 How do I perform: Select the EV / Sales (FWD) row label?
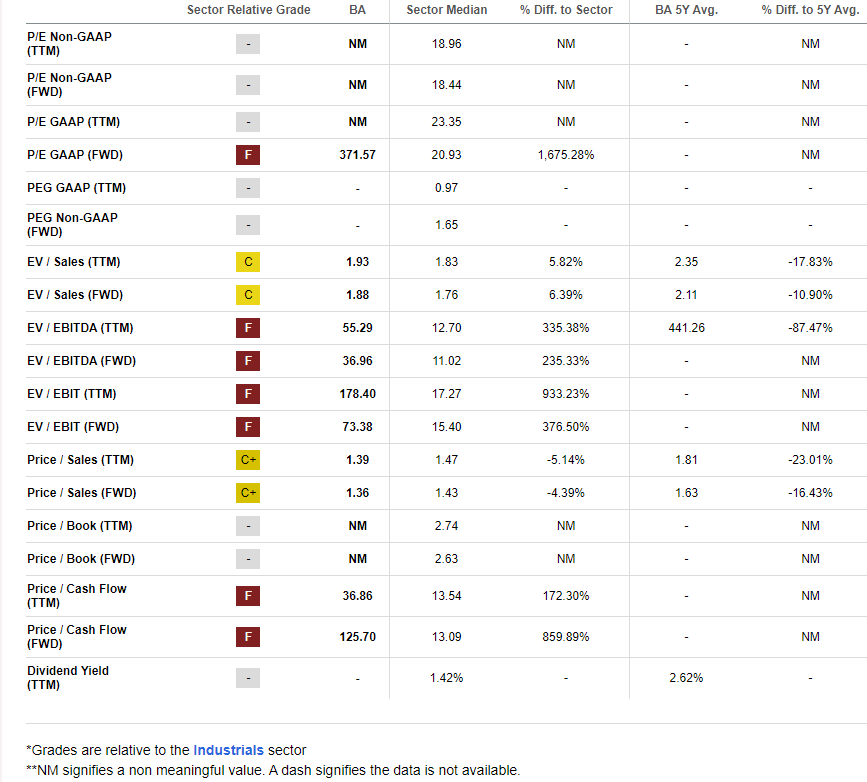75,295
